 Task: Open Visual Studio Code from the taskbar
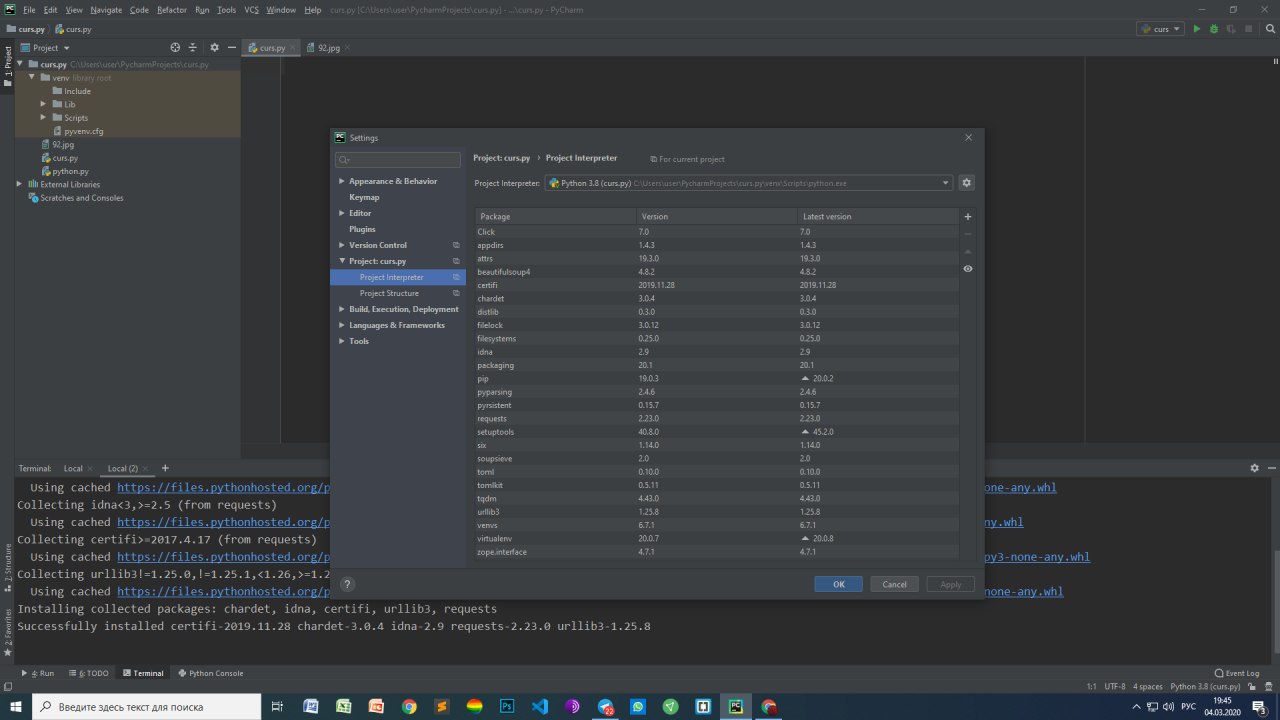click(x=540, y=707)
